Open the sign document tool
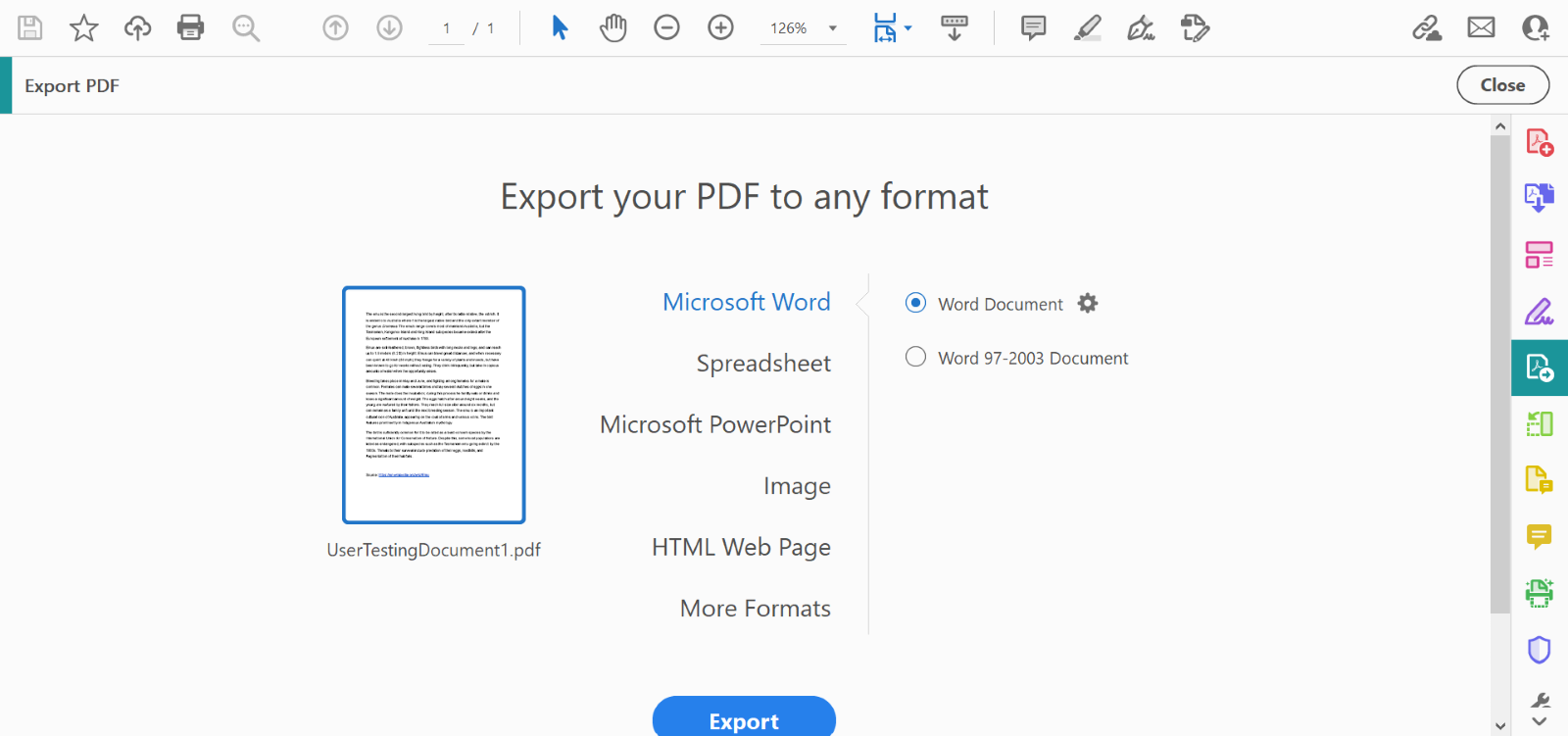This screenshot has height=736, width=1568. click(x=1142, y=27)
